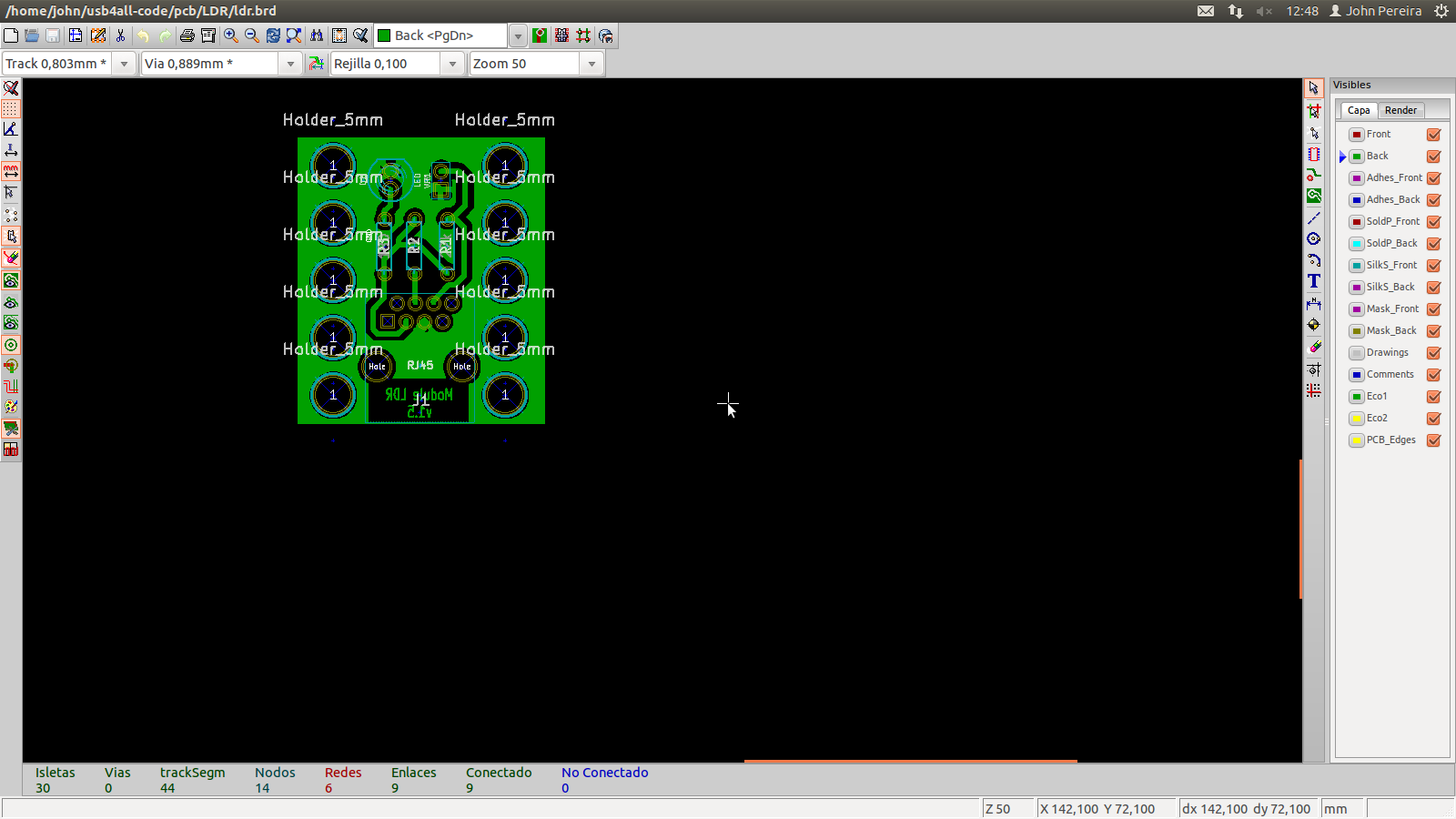Uncheck SilkS_Front layer visibility
This screenshot has height=819, width=1456.
tap(1434, 266)
